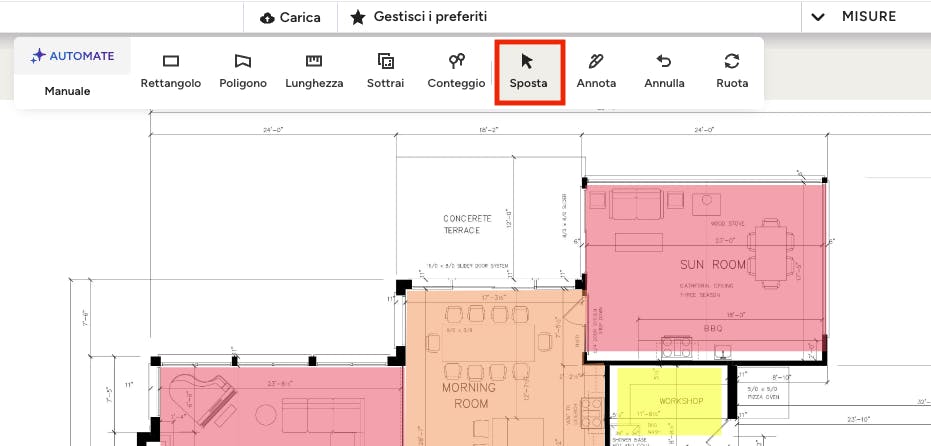Switch to AUTOMATE mode
Viewport: 931px width, 446px height.
click(x=72, y=56)
